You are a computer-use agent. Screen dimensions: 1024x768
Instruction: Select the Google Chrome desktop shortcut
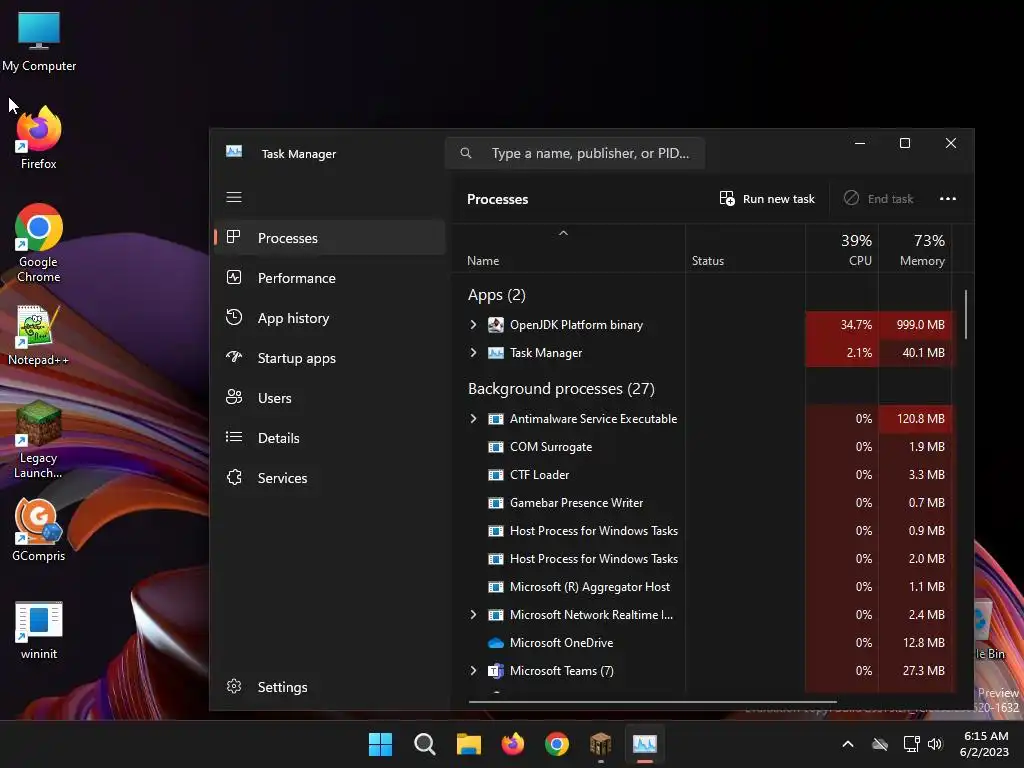(39, 243)
